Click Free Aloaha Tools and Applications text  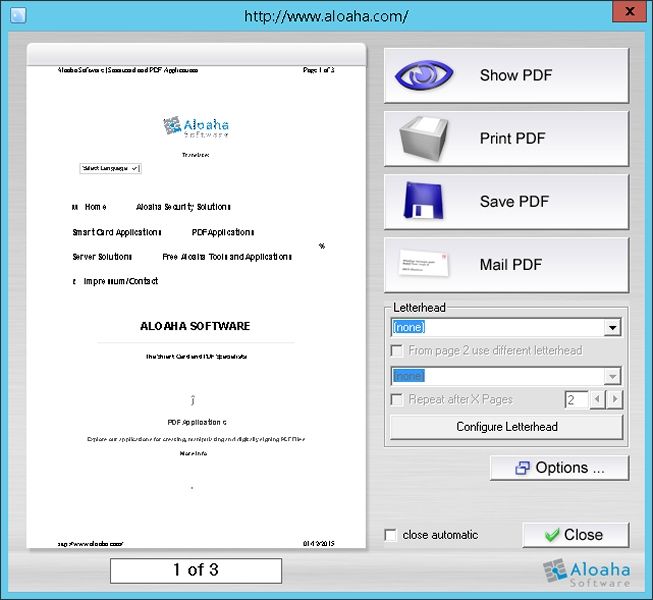point(227,257)
